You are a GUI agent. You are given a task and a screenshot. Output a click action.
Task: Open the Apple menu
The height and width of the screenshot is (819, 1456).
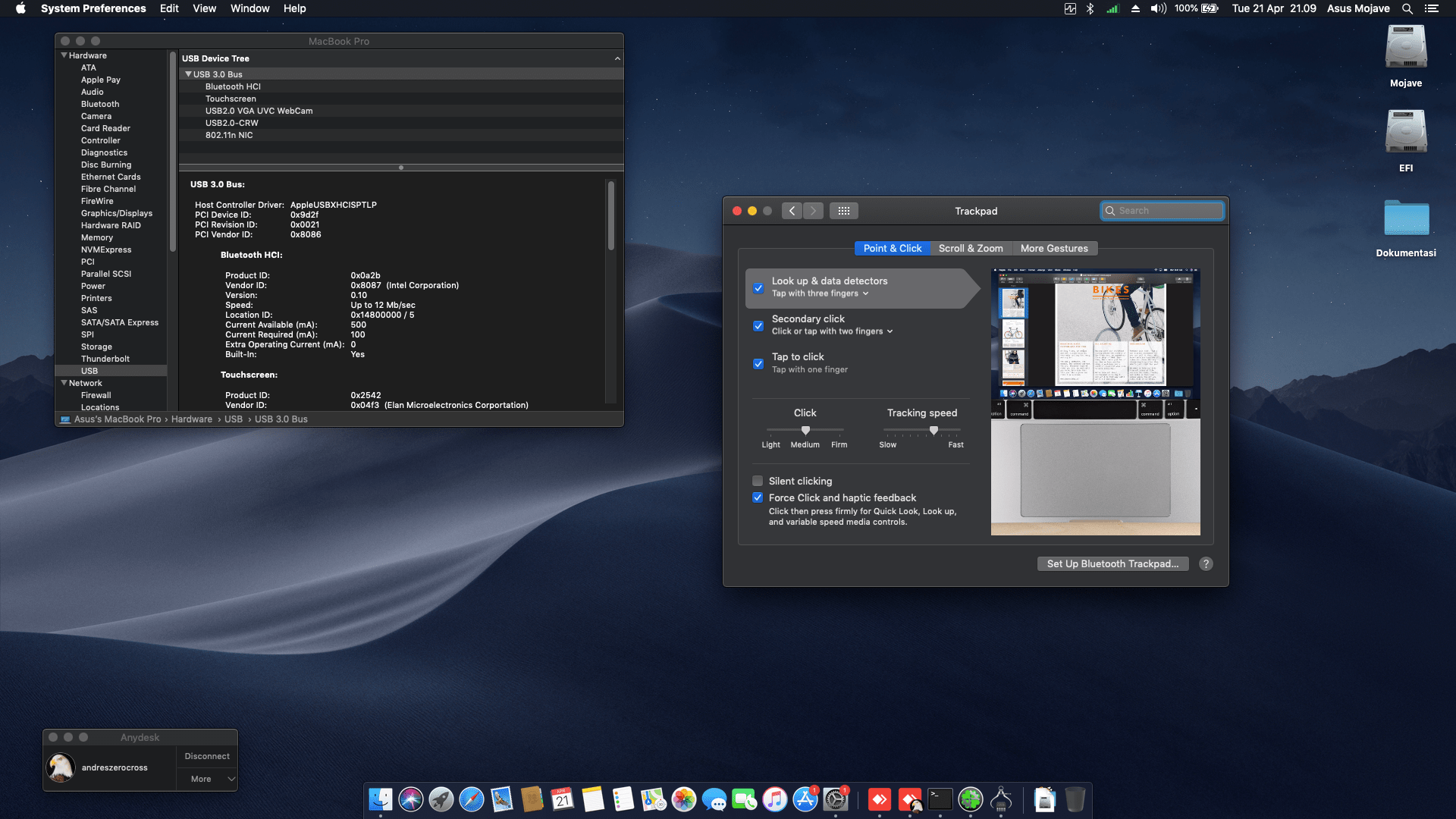(20, 8)
